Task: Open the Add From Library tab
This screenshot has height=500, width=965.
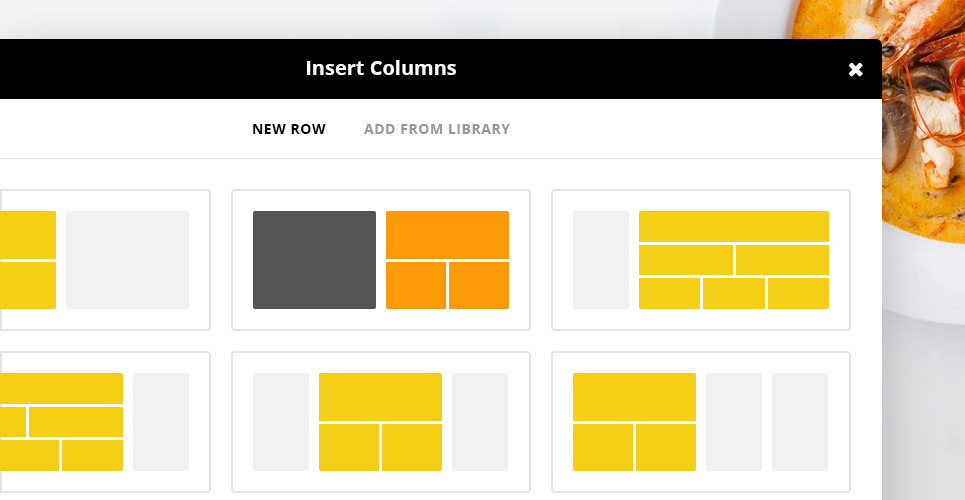Action: 437,129
